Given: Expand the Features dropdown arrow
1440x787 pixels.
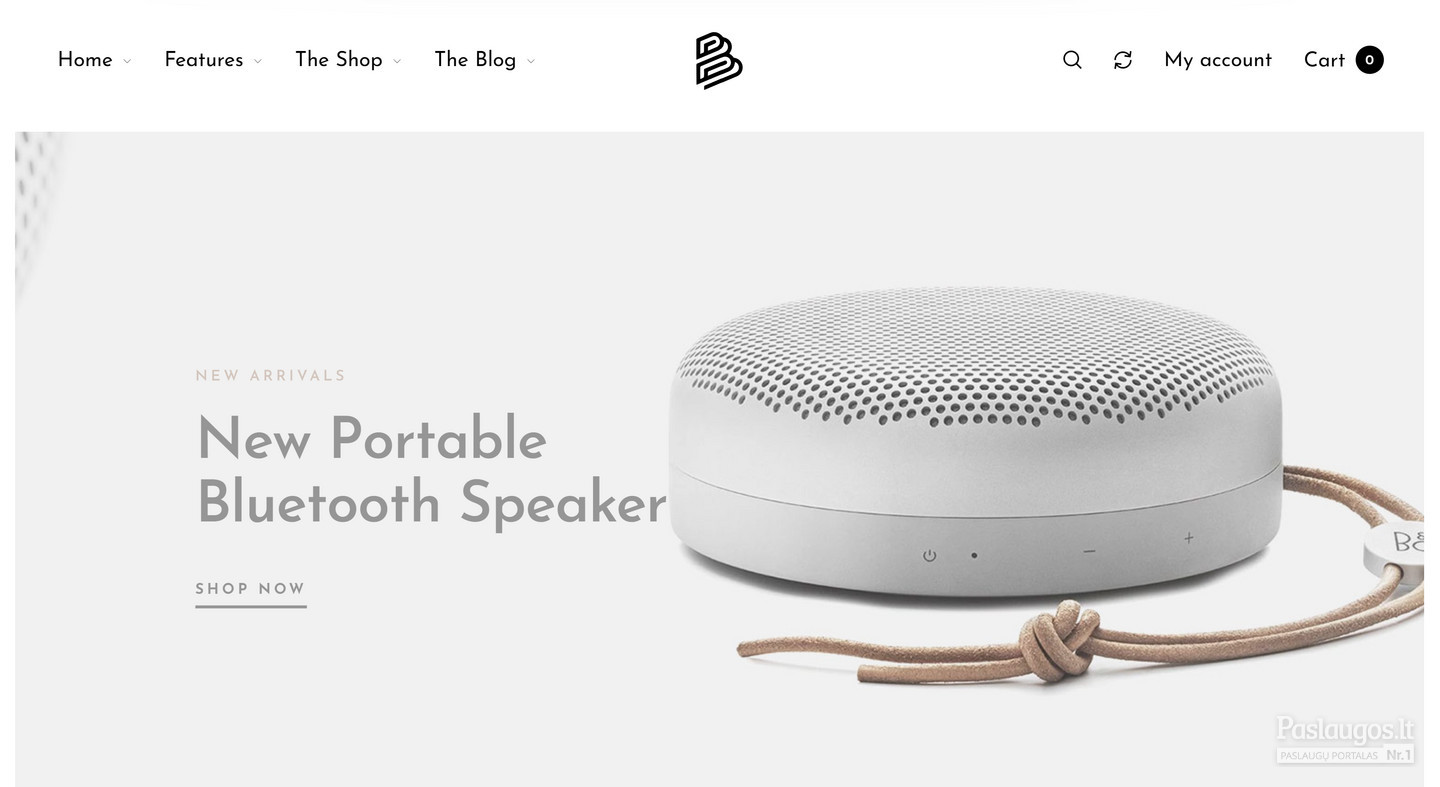Looking at the screenshot, I should coord(258,61).
